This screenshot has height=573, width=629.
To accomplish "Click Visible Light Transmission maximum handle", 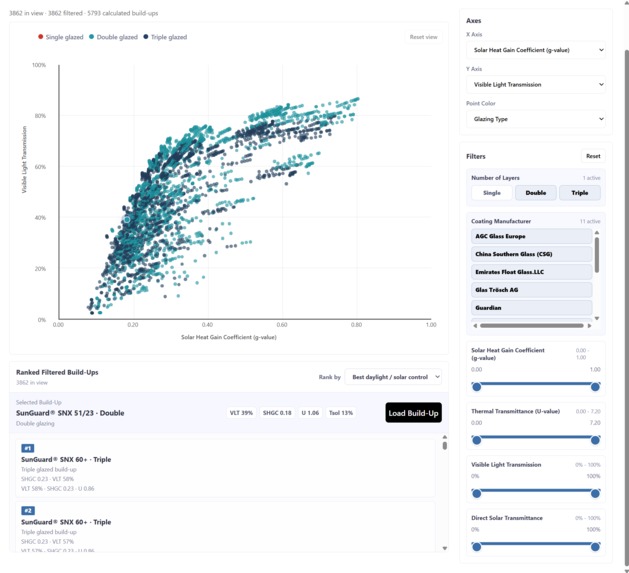I will 595,494.
